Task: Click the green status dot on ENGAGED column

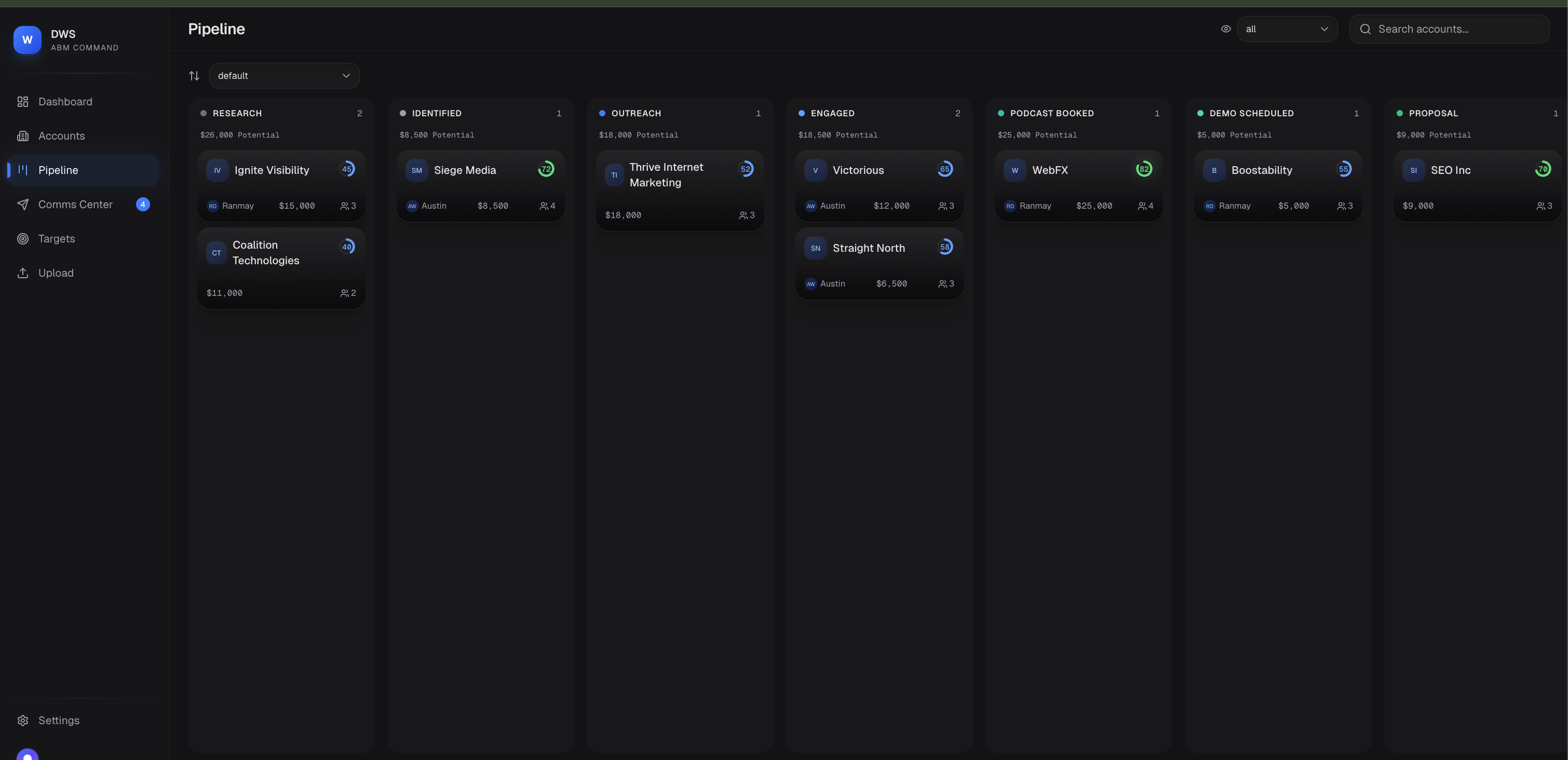Action: pyautogui.click(x=802, y=113)
